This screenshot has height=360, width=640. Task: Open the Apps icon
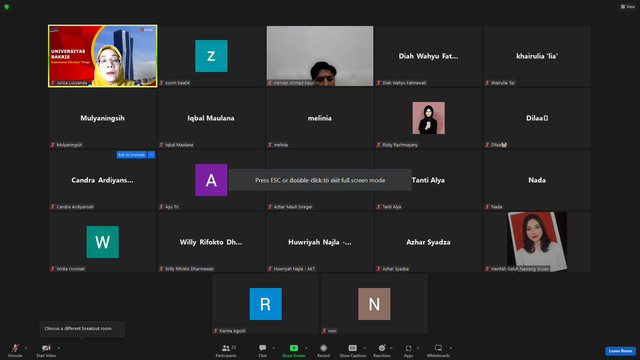[408, 348]
